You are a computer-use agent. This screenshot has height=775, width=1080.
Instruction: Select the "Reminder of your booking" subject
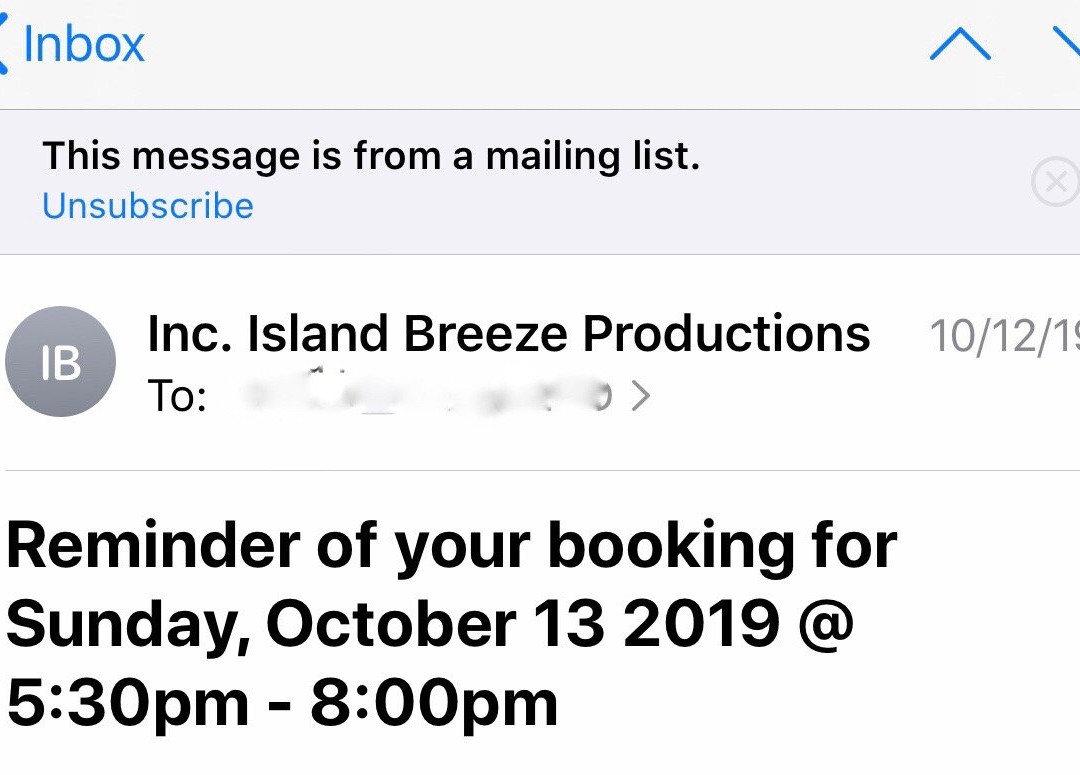tap(452, 625)
